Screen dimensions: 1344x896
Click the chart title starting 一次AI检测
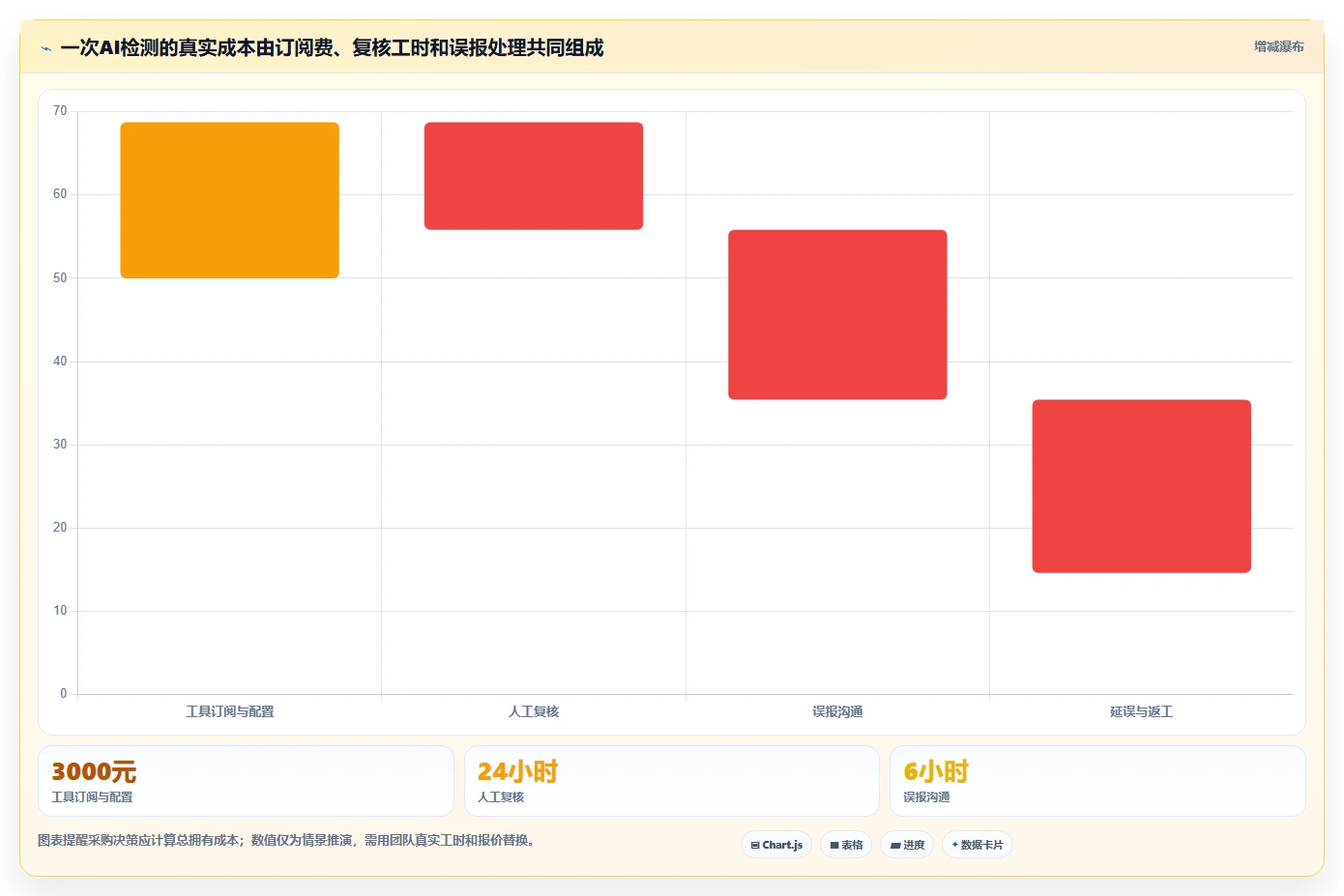(332, 47)
